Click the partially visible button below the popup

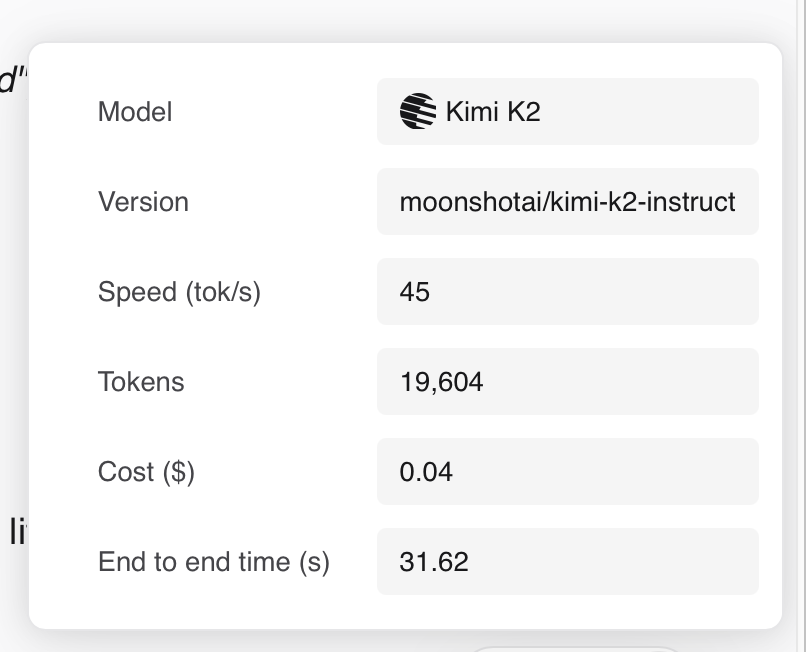coord(575,647)
